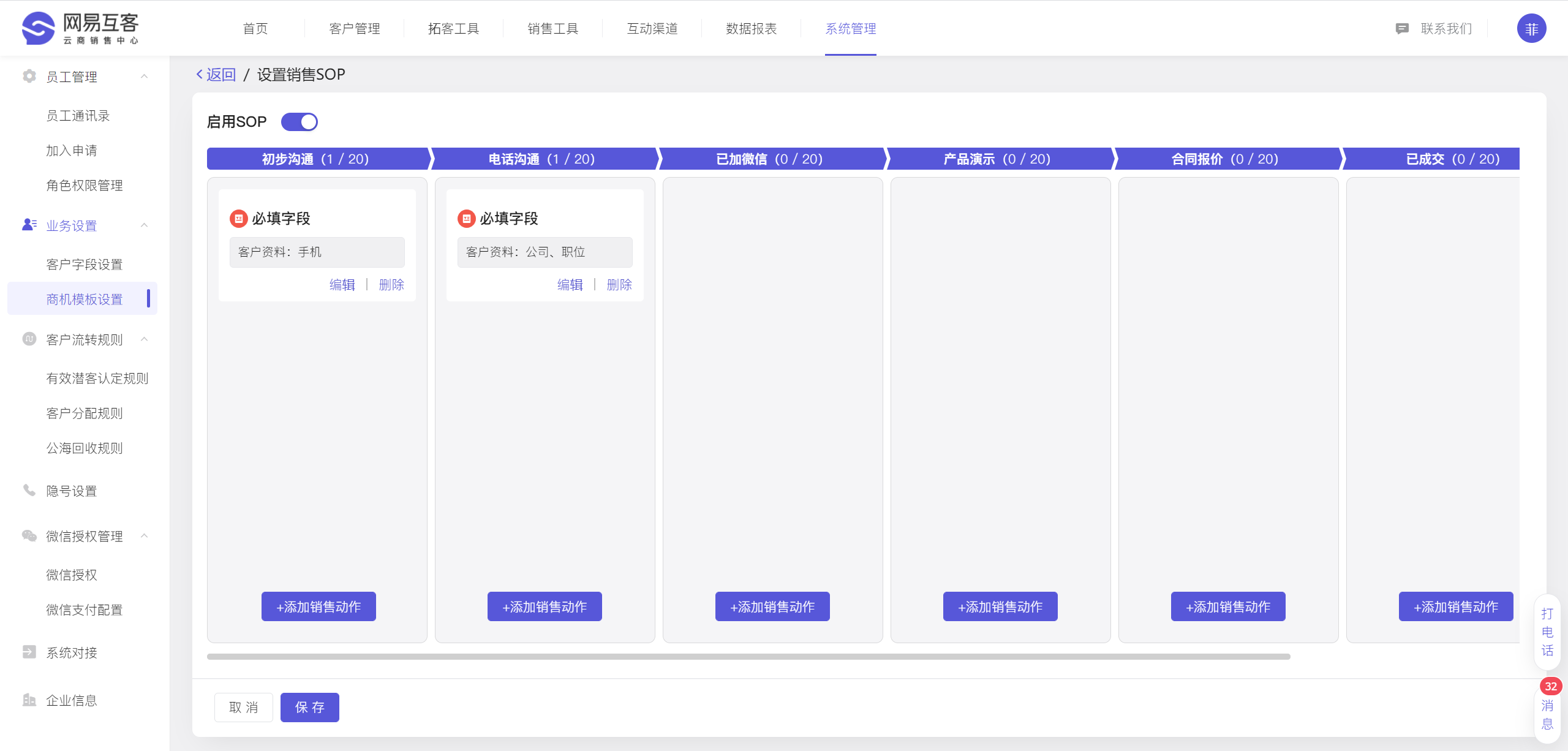Add sales action to 电话沟通 stage

click(545, 606)
